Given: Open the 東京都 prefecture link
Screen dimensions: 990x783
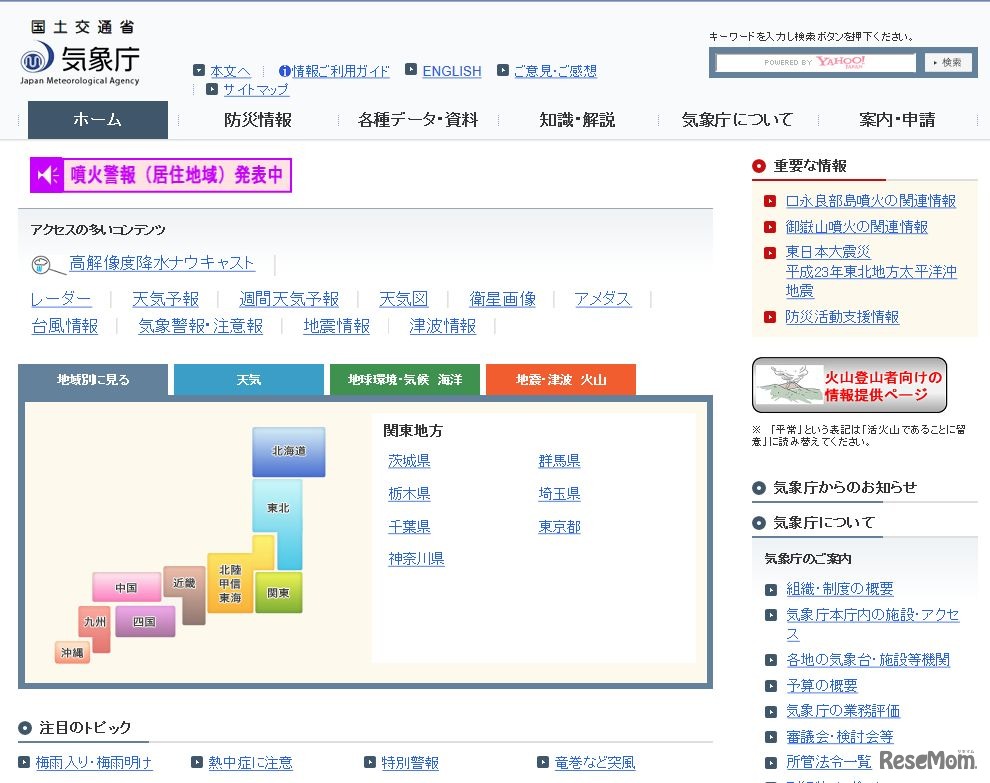Looking at the screenshot, I should [558, 526].
